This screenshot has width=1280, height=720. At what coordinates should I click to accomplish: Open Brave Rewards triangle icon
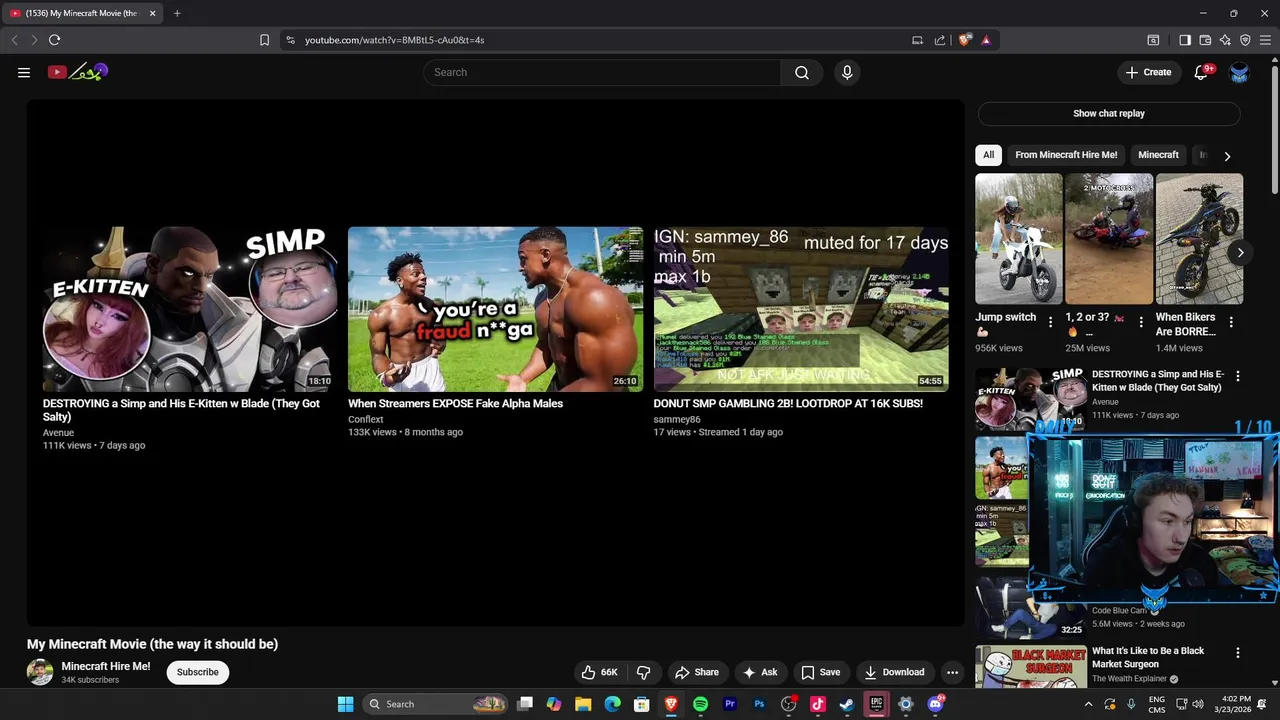[x=986, y=40]
